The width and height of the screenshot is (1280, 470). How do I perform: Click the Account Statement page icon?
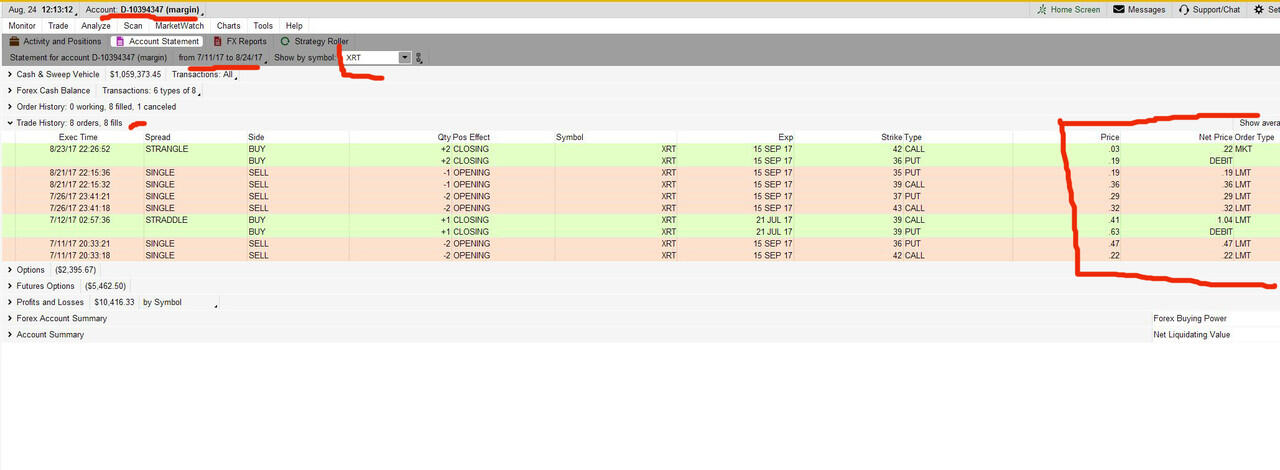pyautogui.click(x=120, y=42)
